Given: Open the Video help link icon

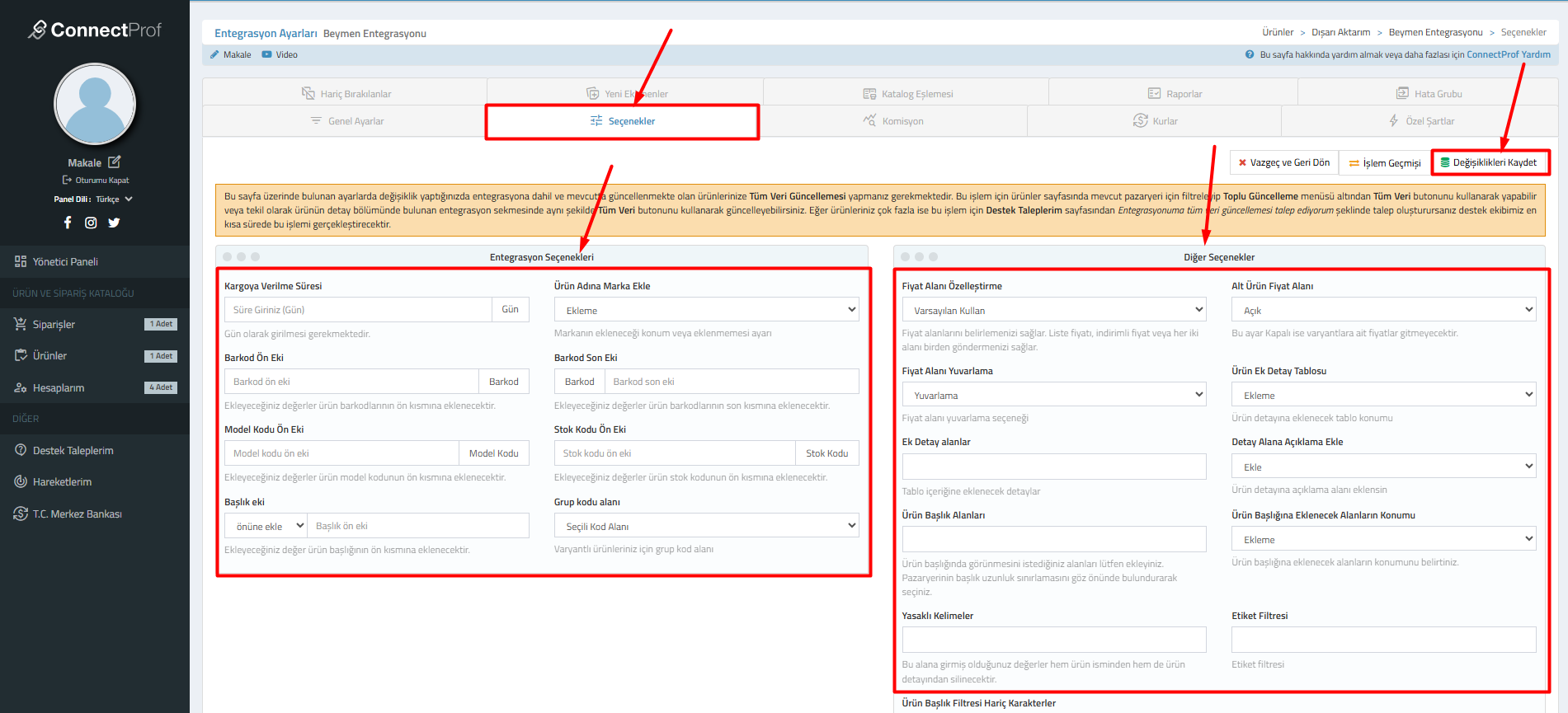Looking at the screenshot, I should click(x=266, y=54).
